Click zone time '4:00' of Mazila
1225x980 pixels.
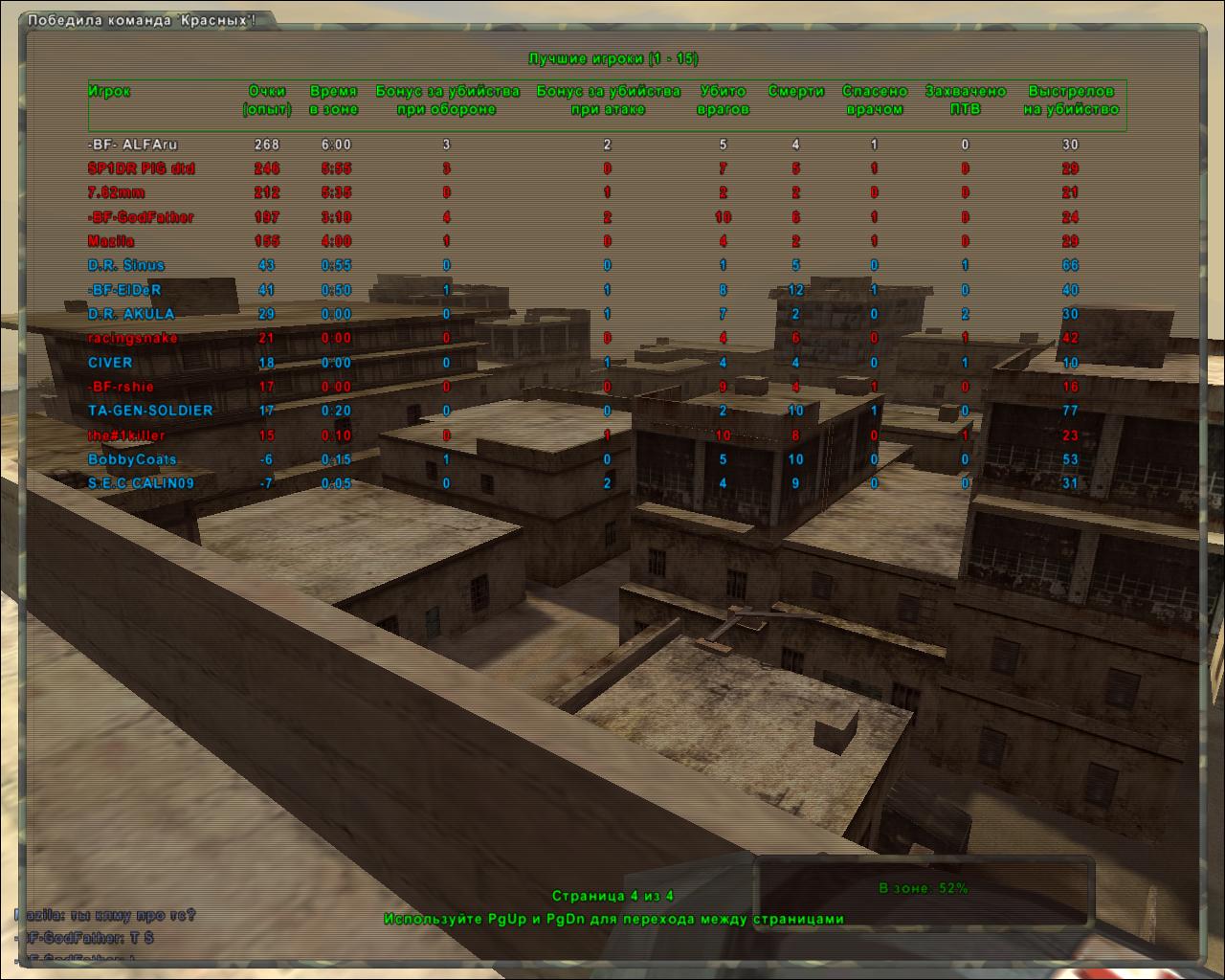point(336,241)
